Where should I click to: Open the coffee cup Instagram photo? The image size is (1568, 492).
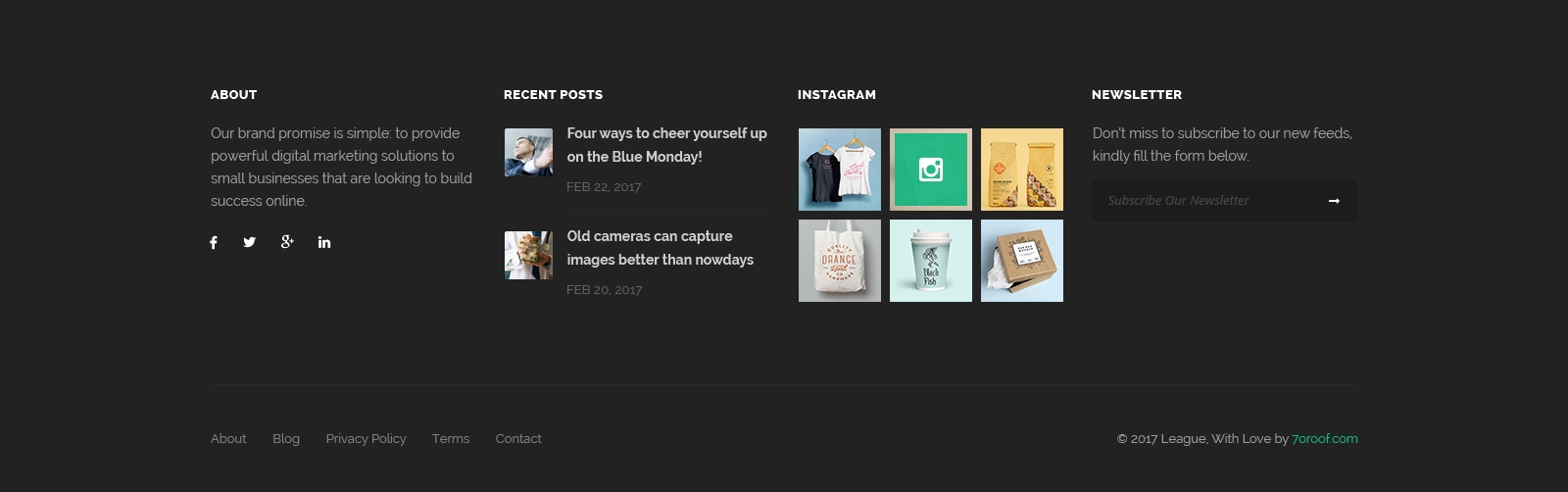coord(931,261)
